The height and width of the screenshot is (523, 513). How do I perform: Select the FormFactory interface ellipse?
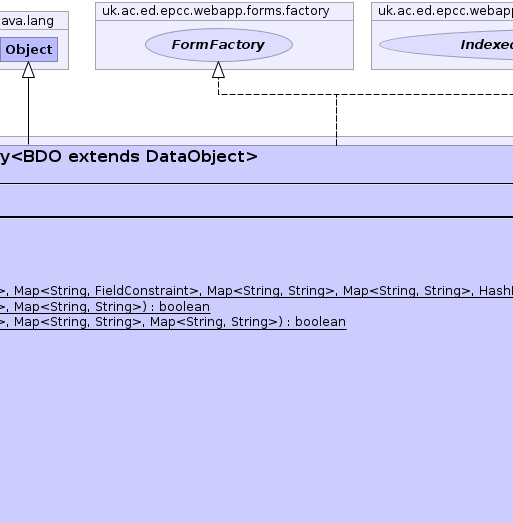pos(219,45)
